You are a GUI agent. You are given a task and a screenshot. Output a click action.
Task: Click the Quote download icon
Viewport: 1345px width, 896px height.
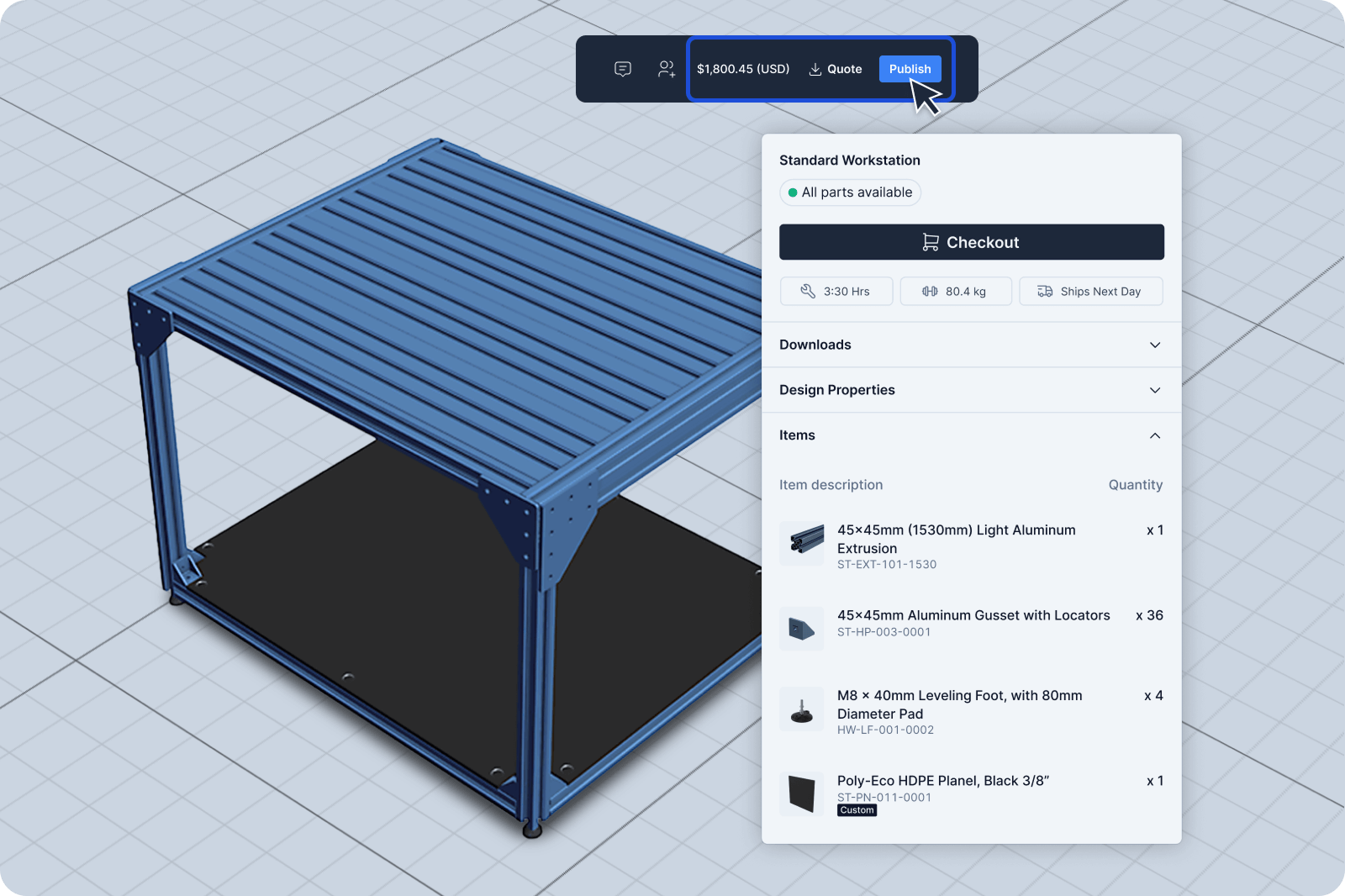pyautogui.click(x=815, y=69)
